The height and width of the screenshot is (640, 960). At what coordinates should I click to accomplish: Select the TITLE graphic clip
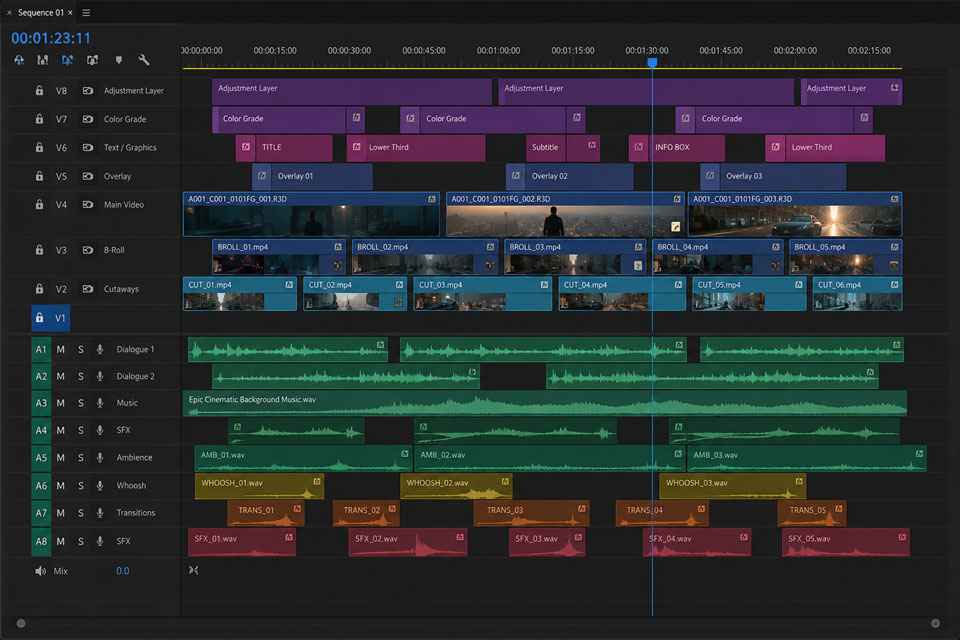[x=284, y=148]
